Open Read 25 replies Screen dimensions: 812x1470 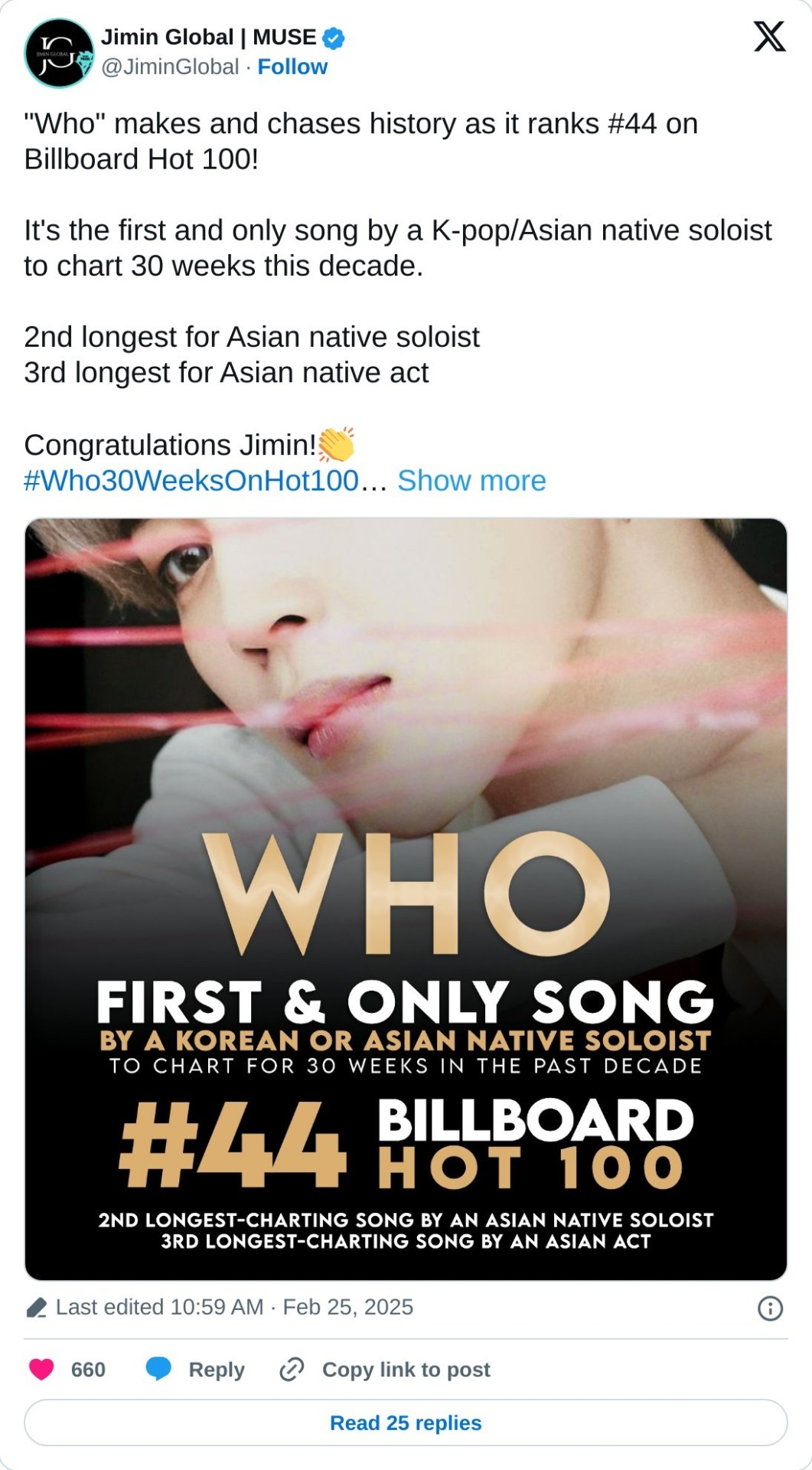click(x=406, y=1423)
